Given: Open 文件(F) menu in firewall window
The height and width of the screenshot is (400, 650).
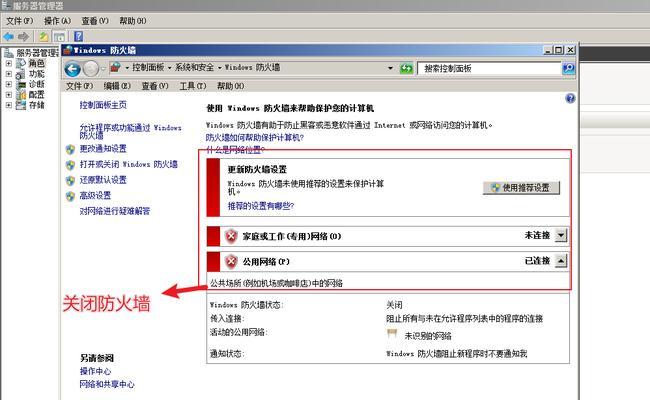Looking at the screenshot, I should [80, 86].
